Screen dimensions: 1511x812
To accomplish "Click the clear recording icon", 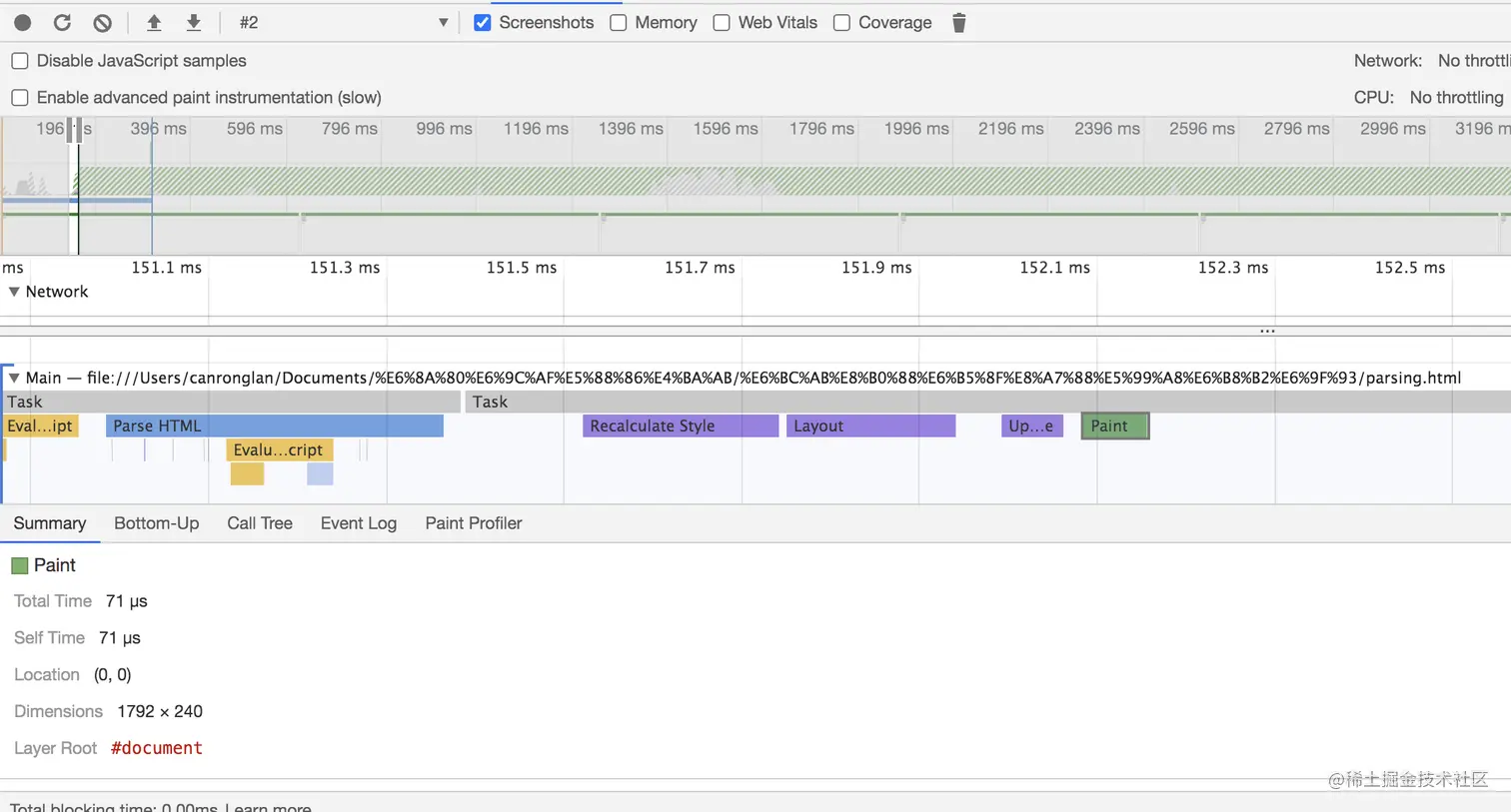I will [102, 22].
